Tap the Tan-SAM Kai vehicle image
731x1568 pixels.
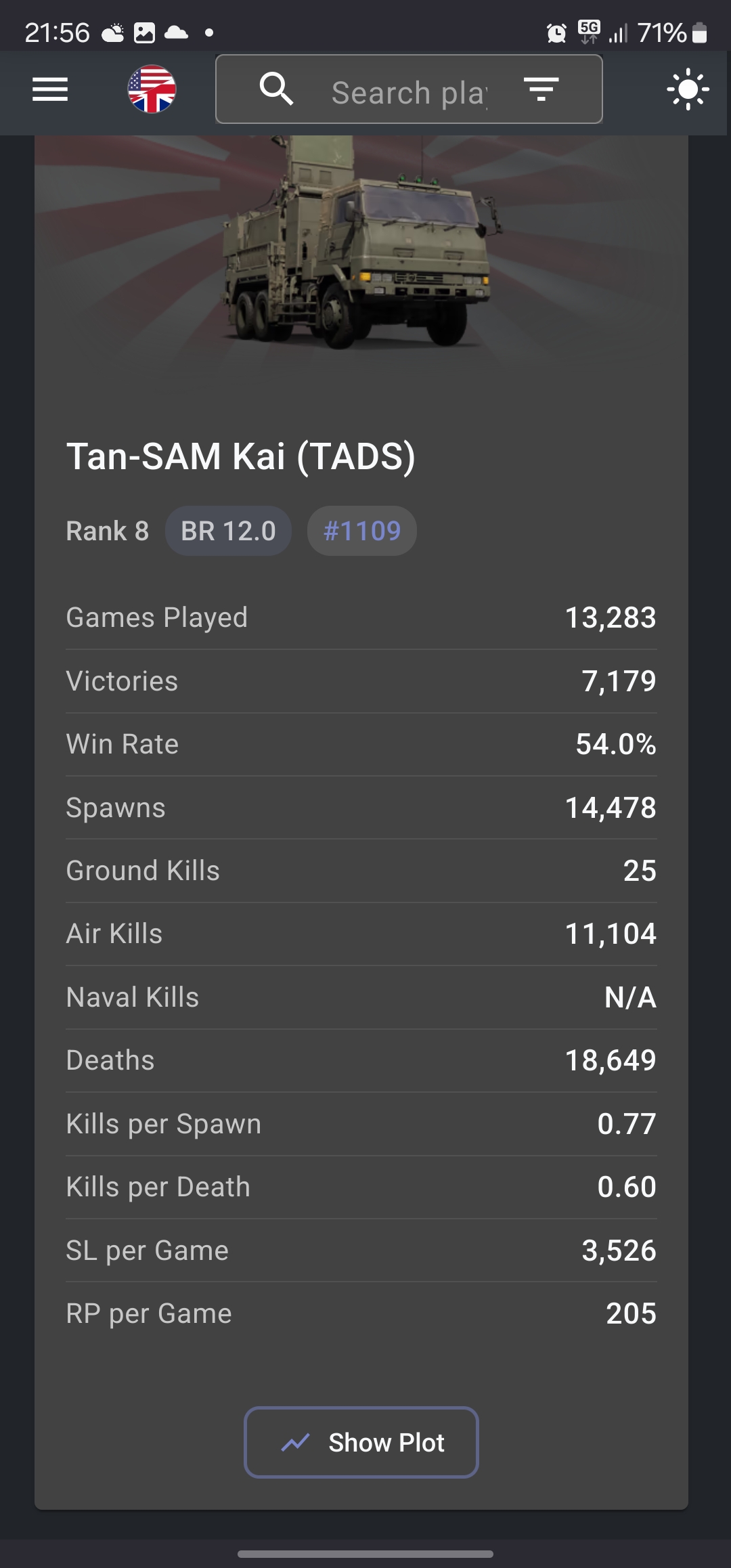coord(361,244)
